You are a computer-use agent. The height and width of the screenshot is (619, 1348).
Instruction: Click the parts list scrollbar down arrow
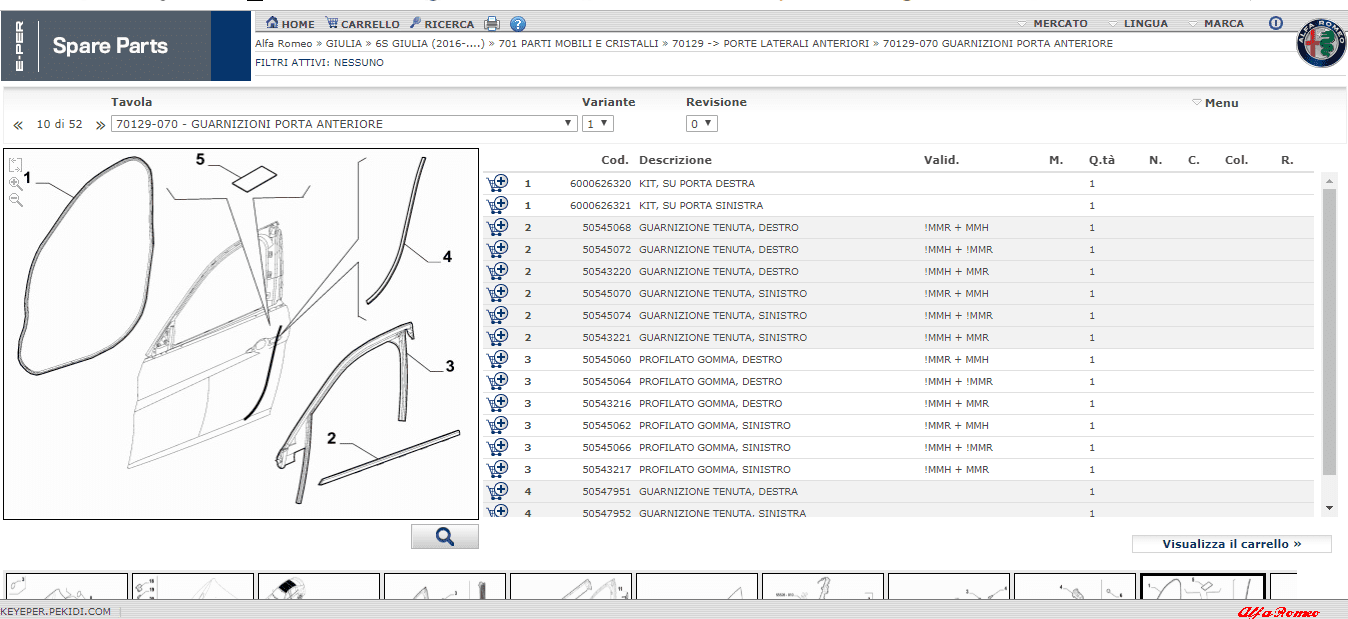(1329, 508)
